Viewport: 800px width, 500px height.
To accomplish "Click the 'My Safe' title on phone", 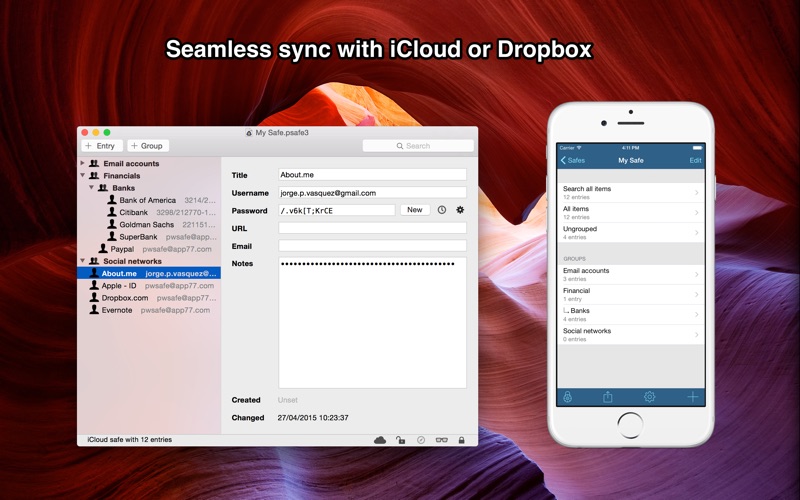I will tap(631, 160).
